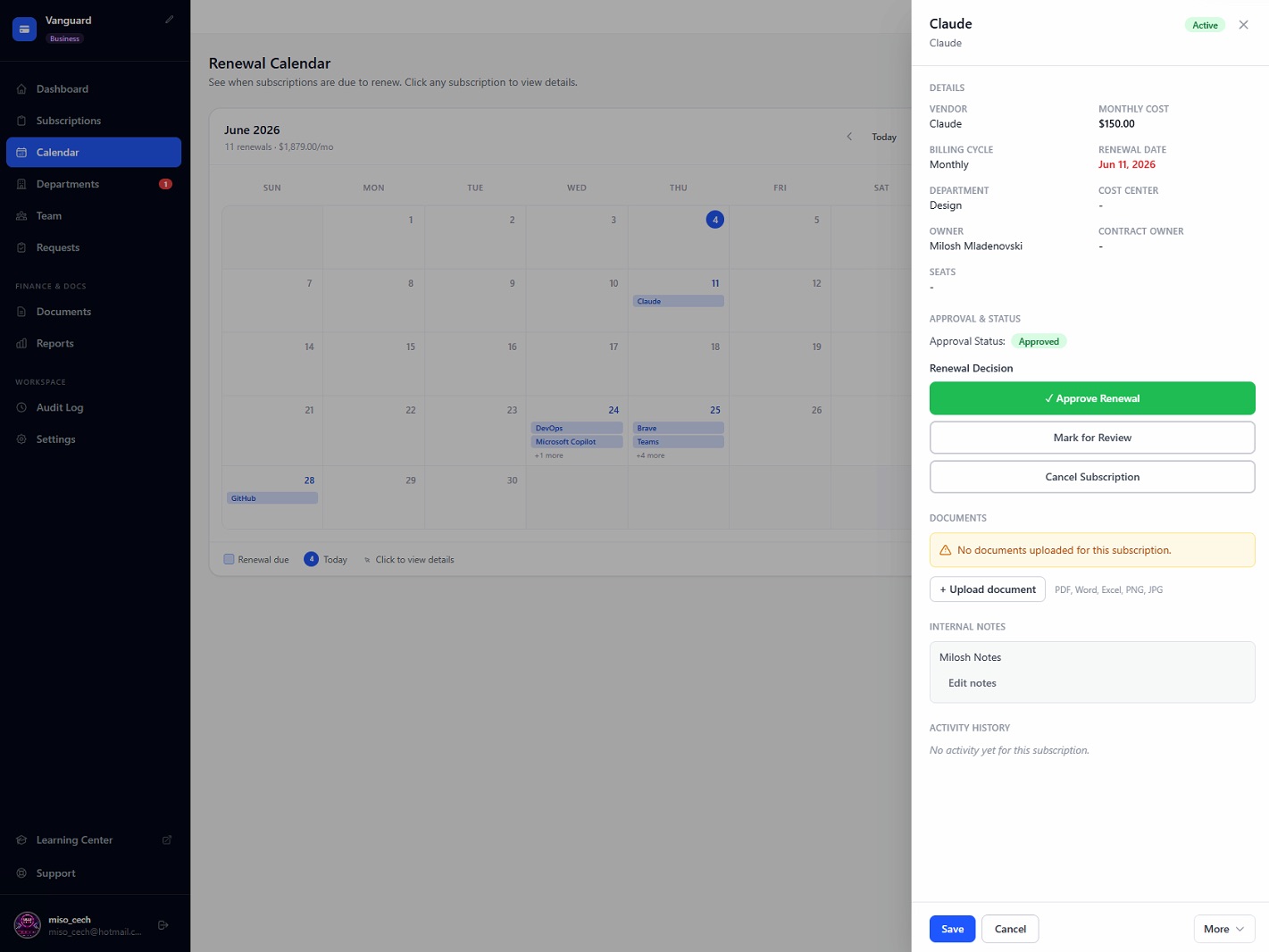Close the Claude details panel
Image resolution: width=1269 pixels, height=952 pixels.
tap(1243, 25)
